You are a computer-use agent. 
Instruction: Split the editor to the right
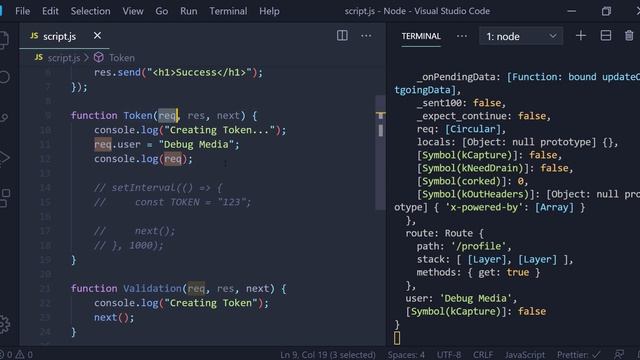coord(342,36)
